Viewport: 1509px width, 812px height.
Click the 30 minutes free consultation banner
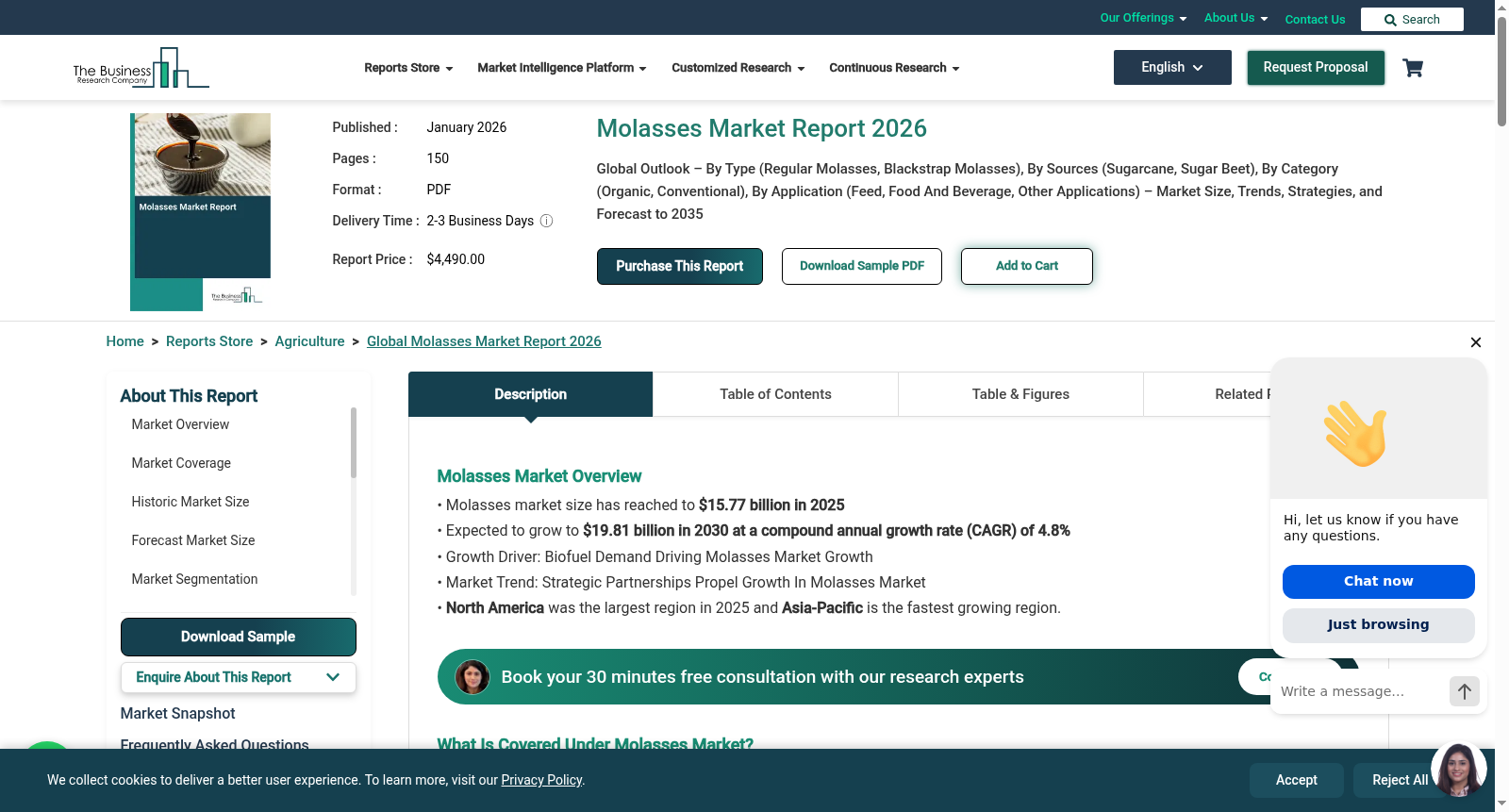pyautogui.click(x=898, y=677)
